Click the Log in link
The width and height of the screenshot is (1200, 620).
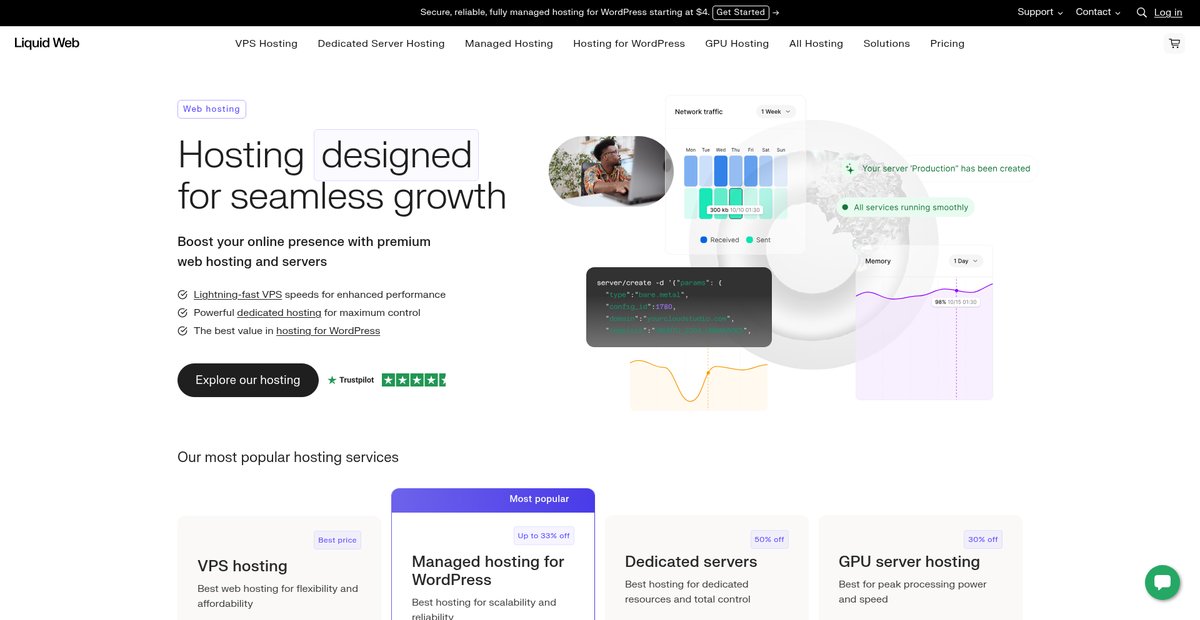click(1168, 12)
